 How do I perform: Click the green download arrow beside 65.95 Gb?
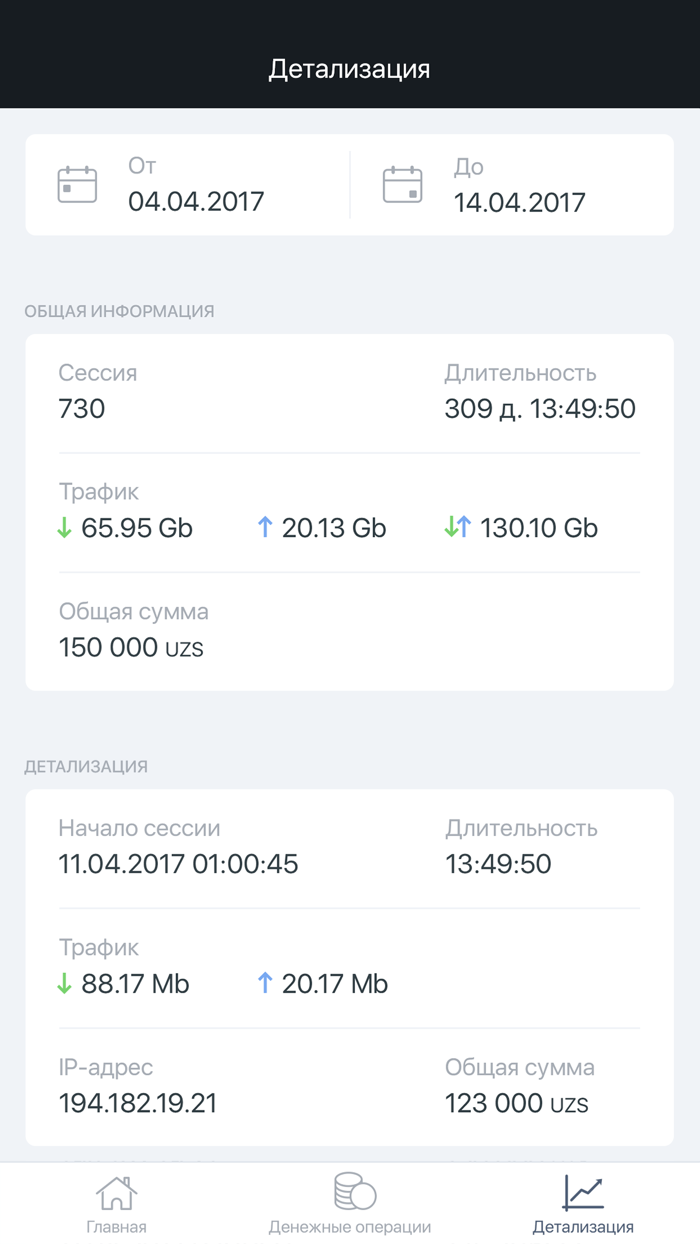tap(65, 528)
